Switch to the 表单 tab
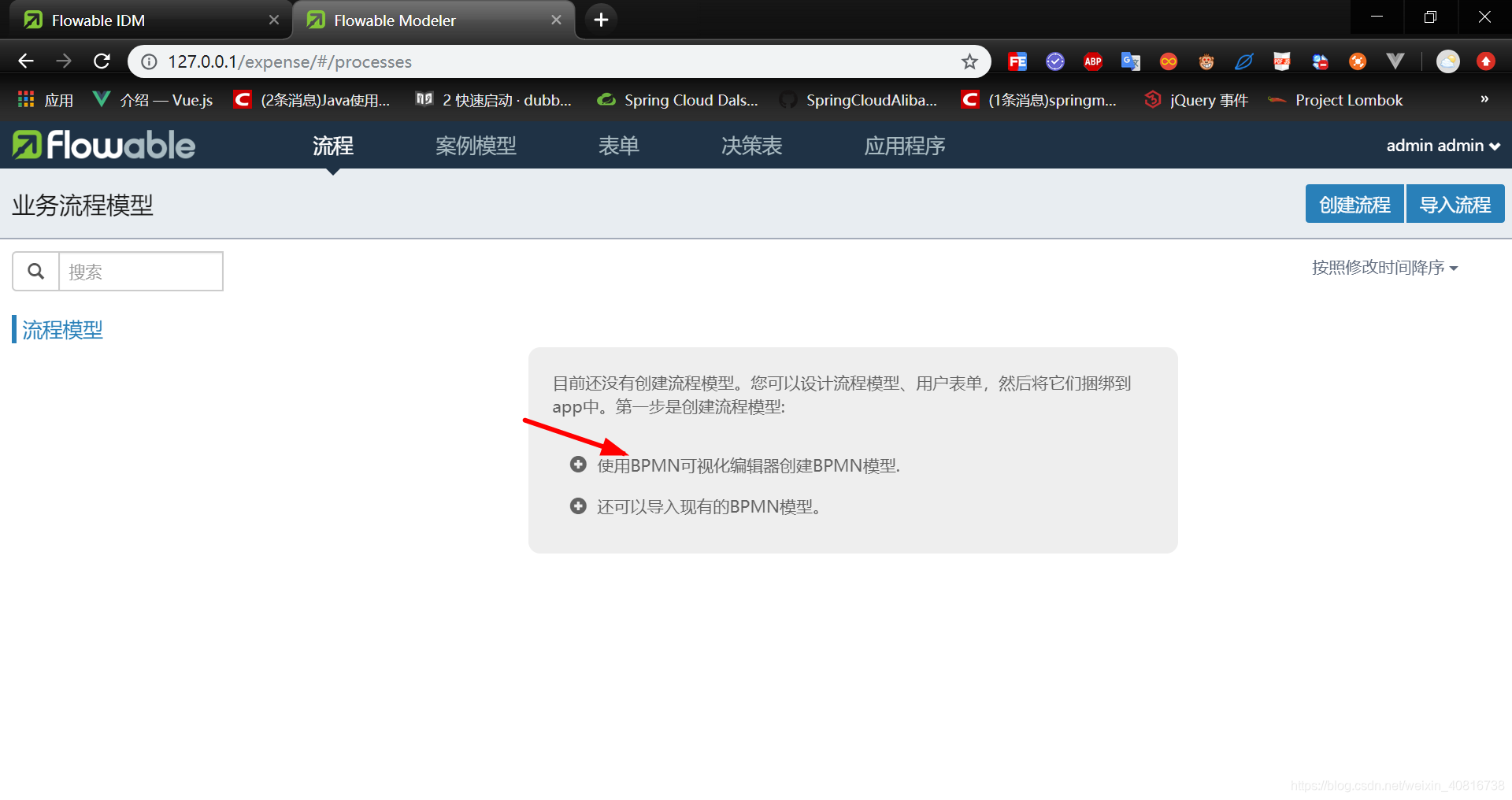Image resolution: width=1512 pixels, height=800 pixels. 619,145
